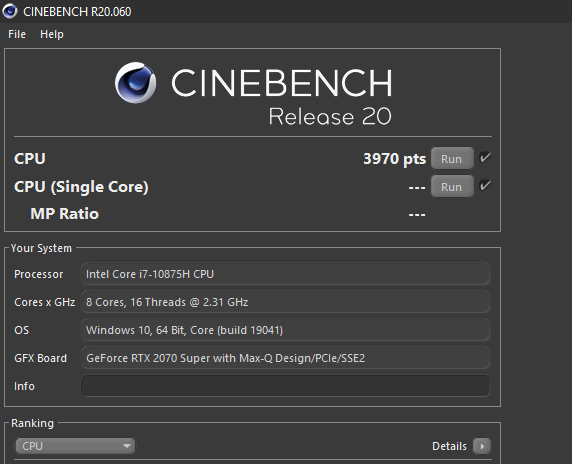The height and width of the screenshot is (464, 572).
Task: Click the Details label in Ranking
Action: click(449, 446)
